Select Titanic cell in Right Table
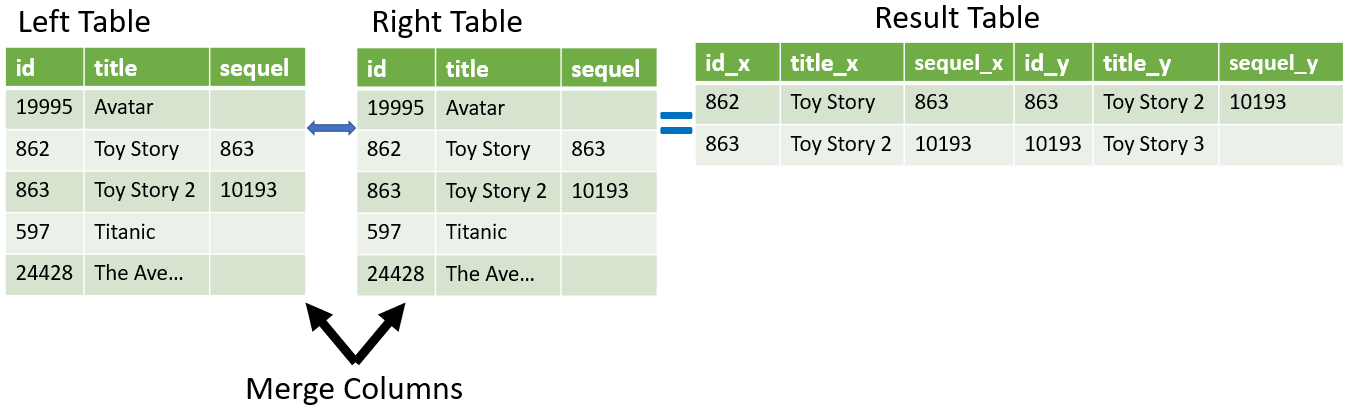Viewport: 1349px width, 408px height. [x=498, y=232]
